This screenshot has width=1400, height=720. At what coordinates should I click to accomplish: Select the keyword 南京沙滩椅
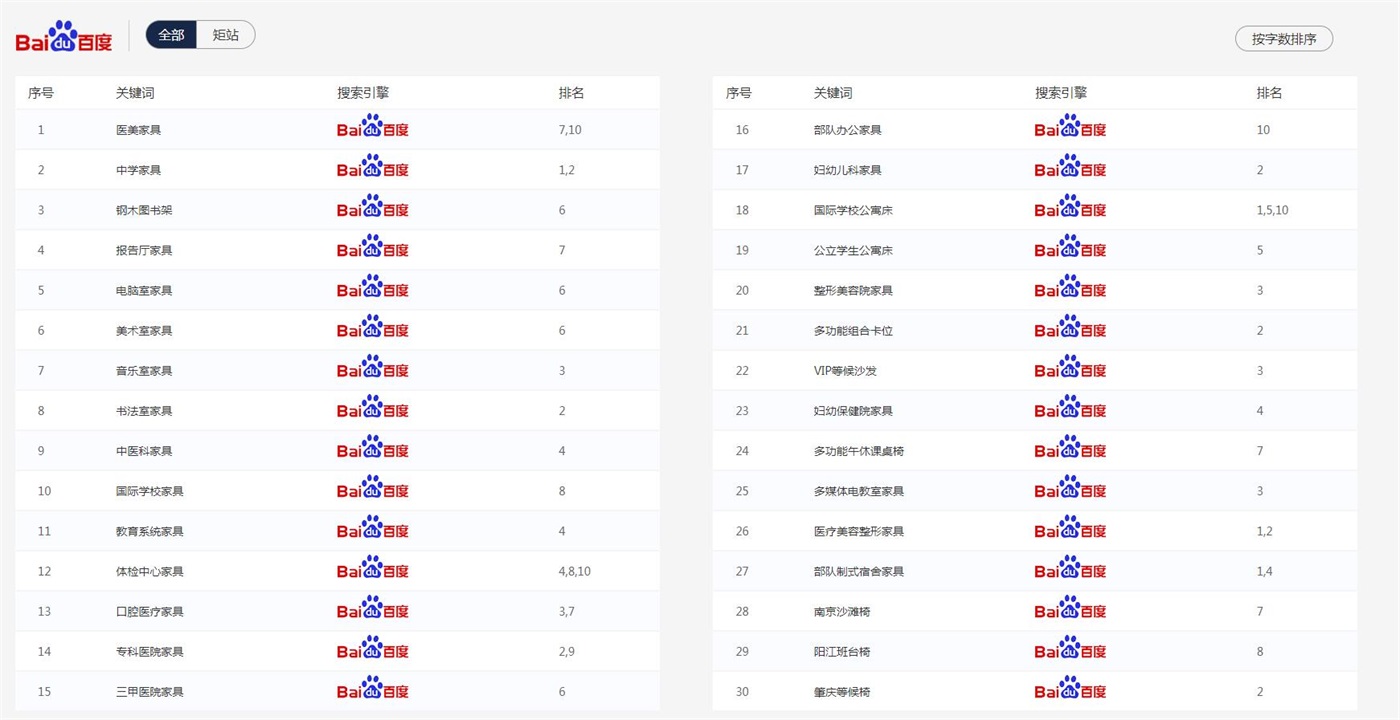pos(841,612)
